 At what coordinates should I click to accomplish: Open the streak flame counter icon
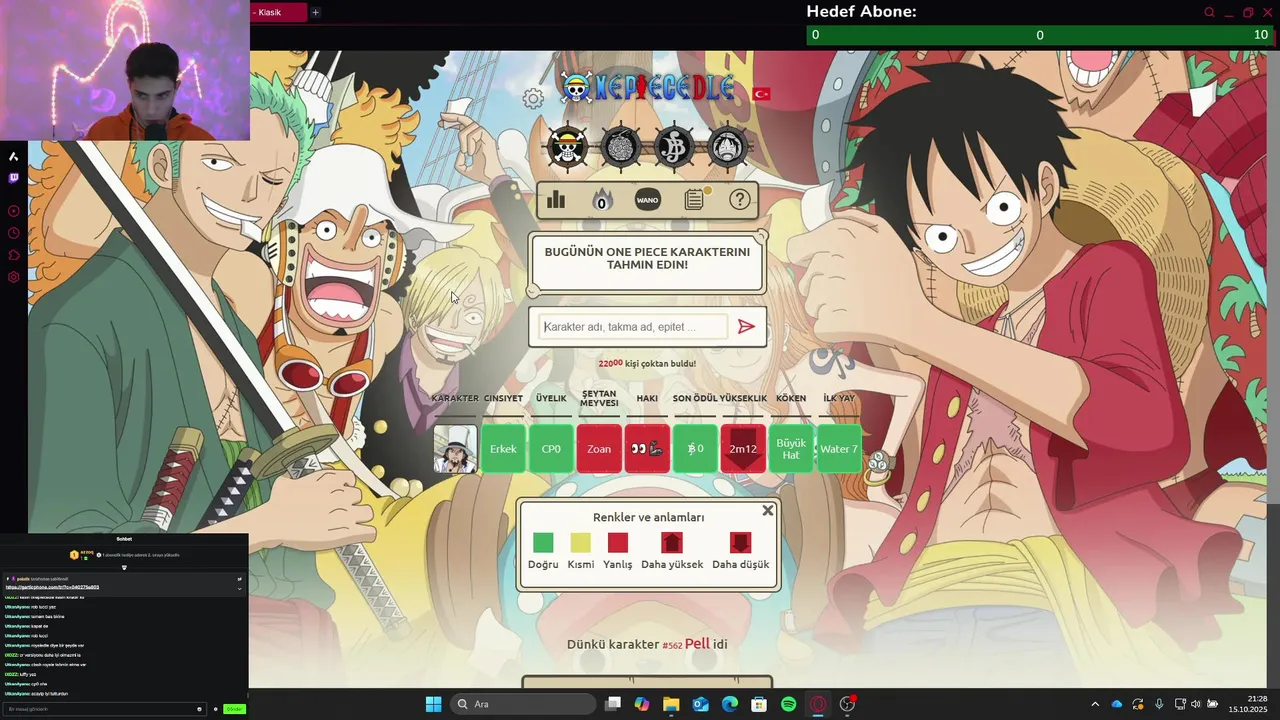pos(601,200)
